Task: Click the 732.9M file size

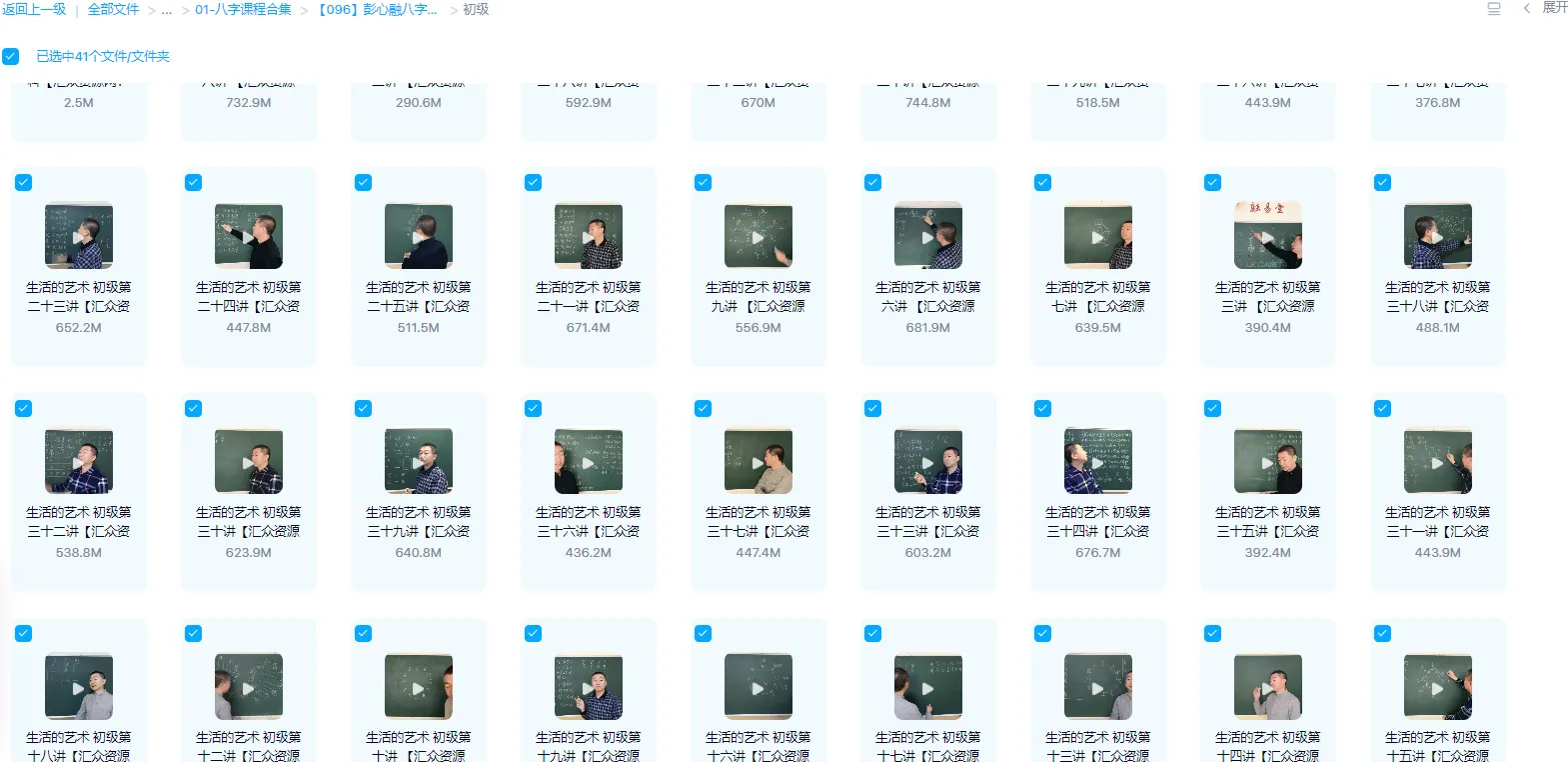Action: (x=249, y=102)
